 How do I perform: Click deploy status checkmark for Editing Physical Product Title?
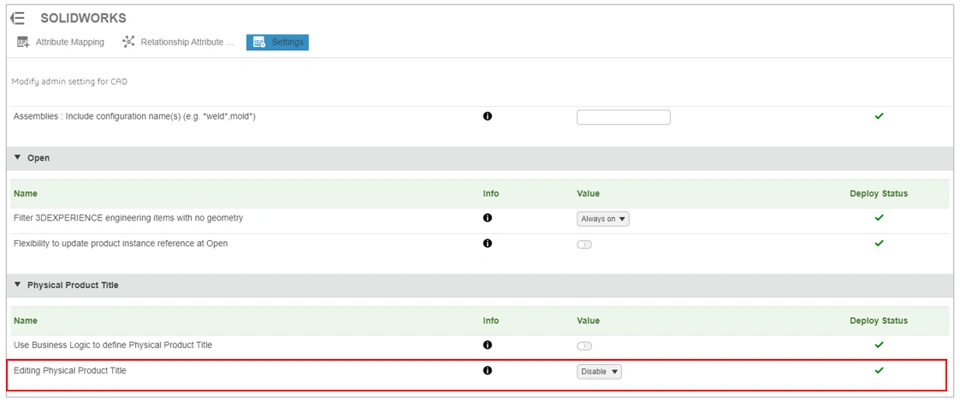[879, 371]
